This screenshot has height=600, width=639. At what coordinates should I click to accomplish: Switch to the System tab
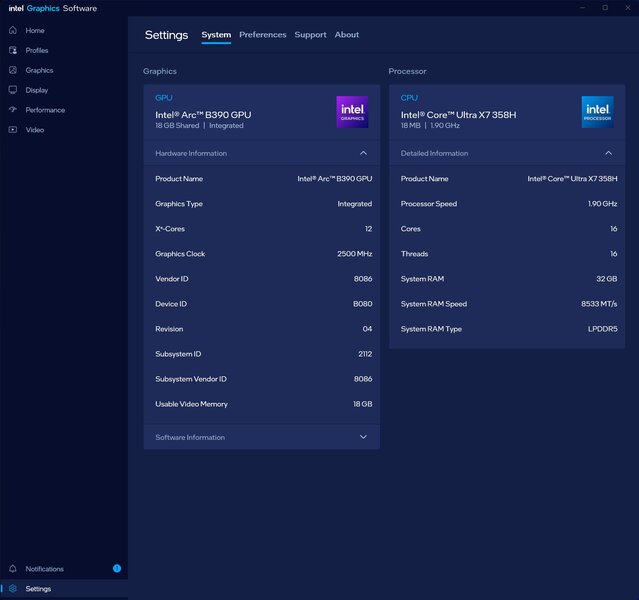(216, 35)
